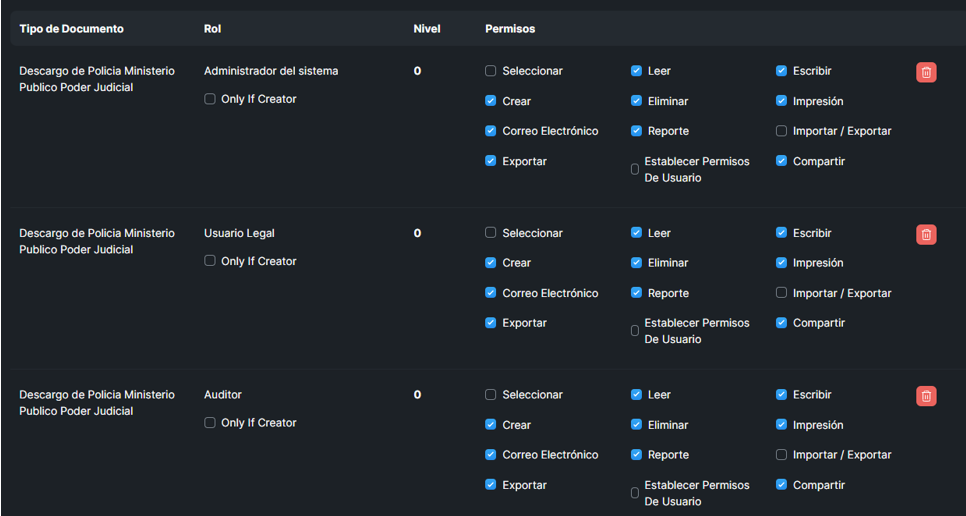The height and width of the screenshot is (516, 966).
Task: Disable Correo Electrónico for Auditor role
Action: click(x=491, y=455)
